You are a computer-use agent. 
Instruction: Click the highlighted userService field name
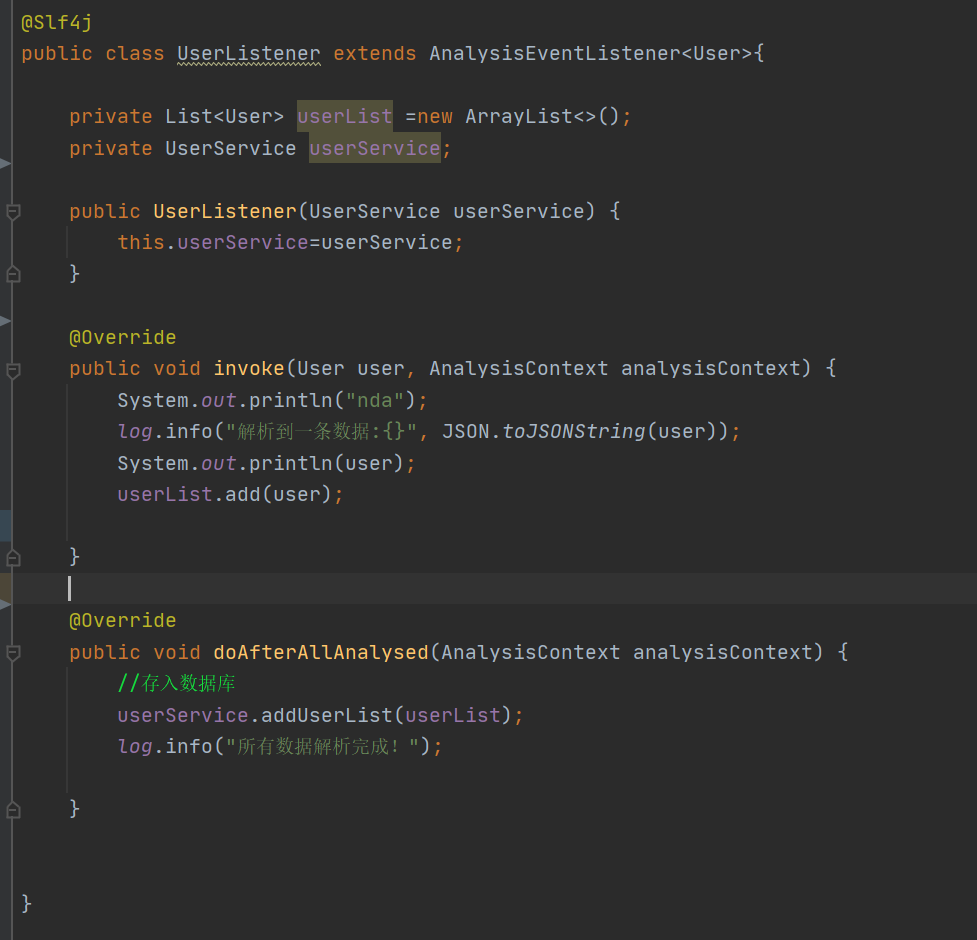(374, 148)
